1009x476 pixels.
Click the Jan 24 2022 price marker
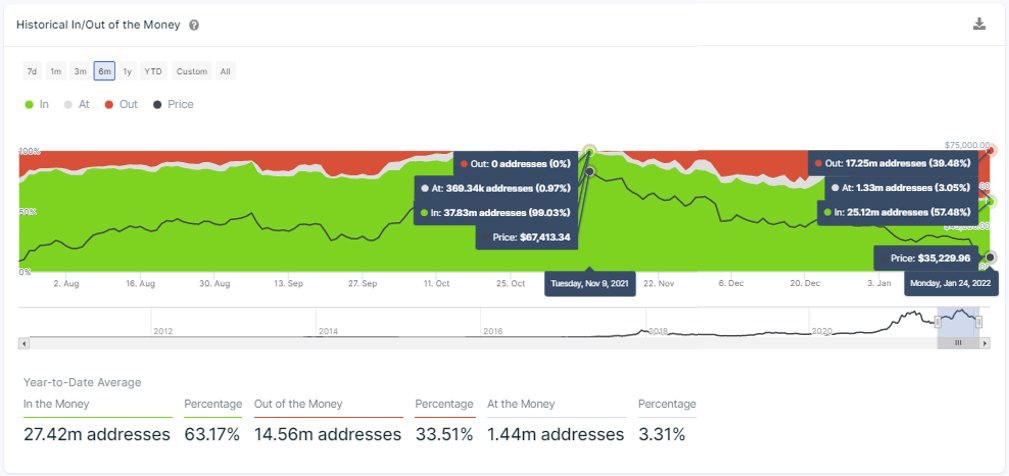(x=990, y=257)
